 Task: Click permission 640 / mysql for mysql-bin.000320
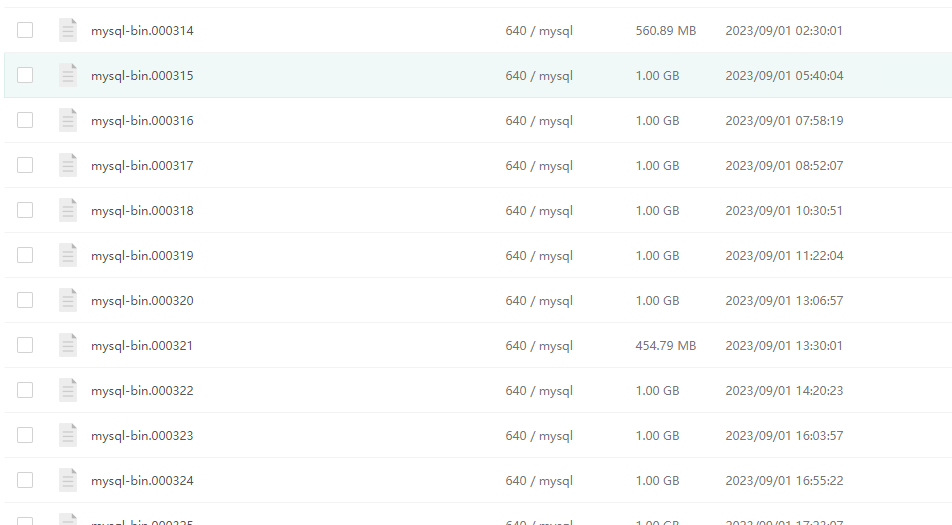pos(539,301)
